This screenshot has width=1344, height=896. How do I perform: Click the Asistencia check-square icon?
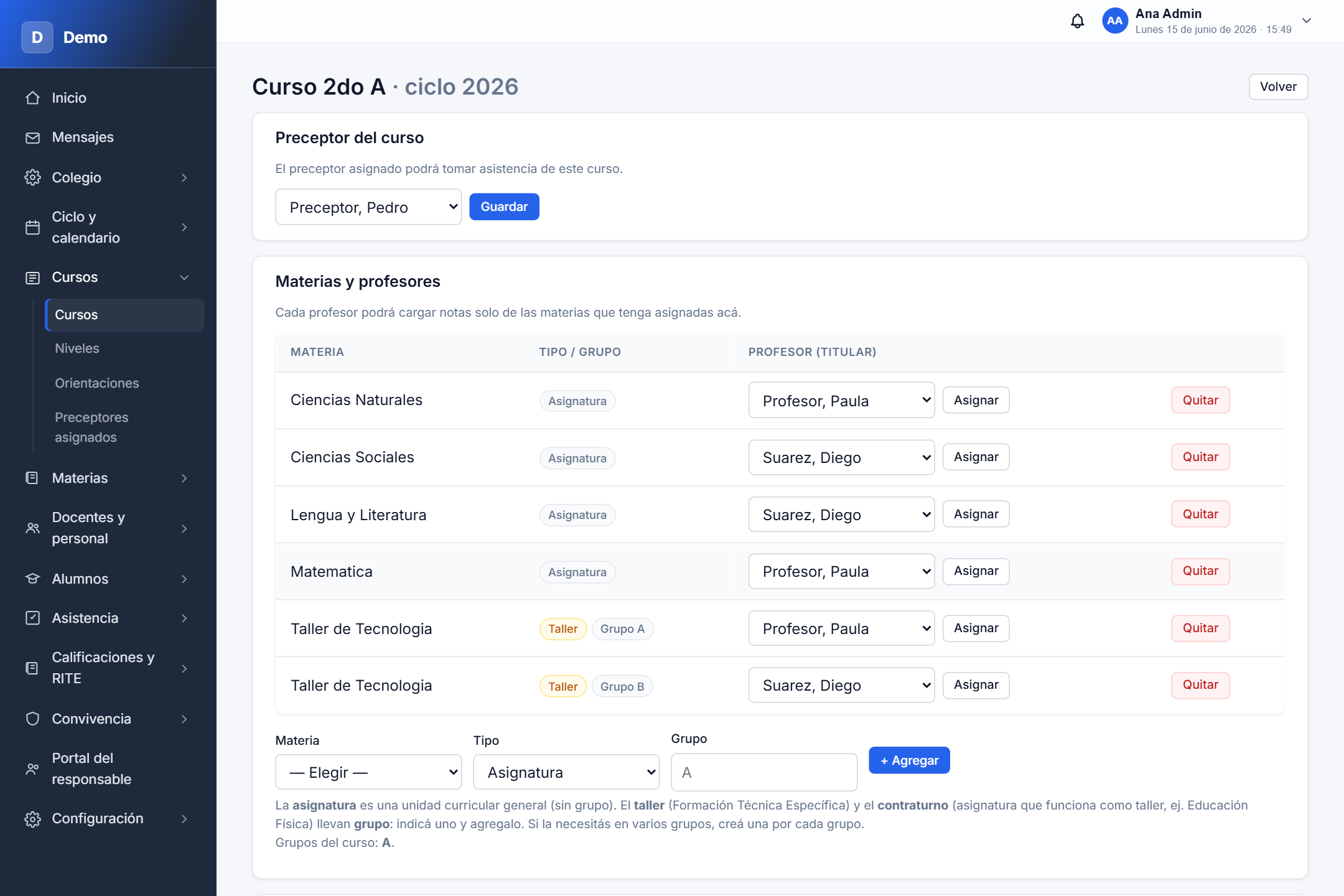pos(33,618)
